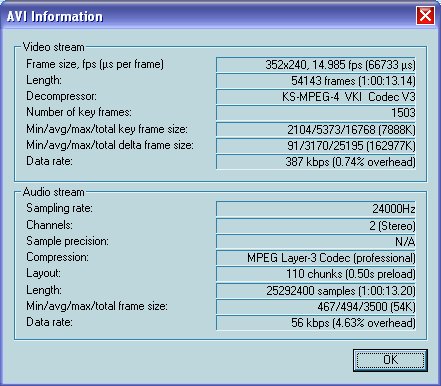
Task: Click the video data rate 387 kbps value
Action: click(x=316, y=162)
